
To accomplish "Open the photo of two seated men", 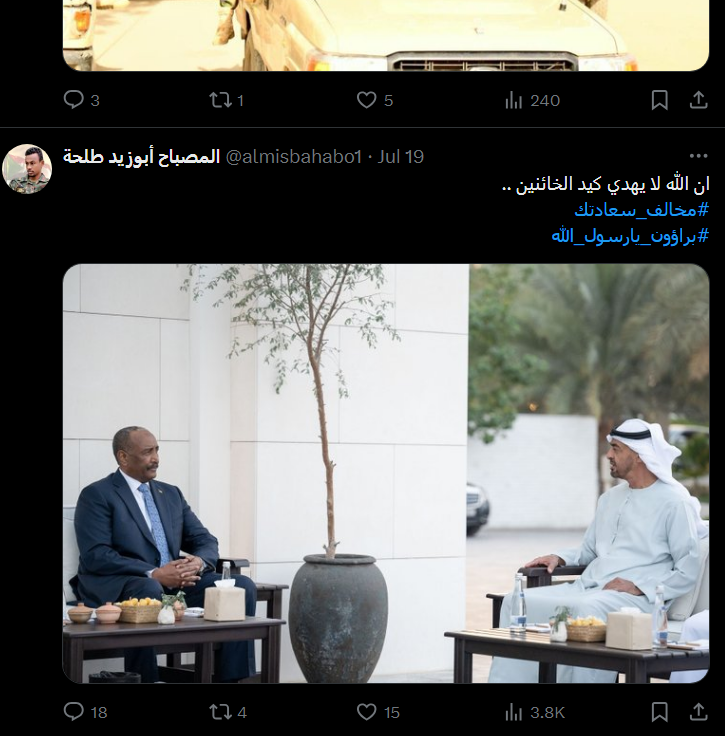I will [x=386, y=473].
